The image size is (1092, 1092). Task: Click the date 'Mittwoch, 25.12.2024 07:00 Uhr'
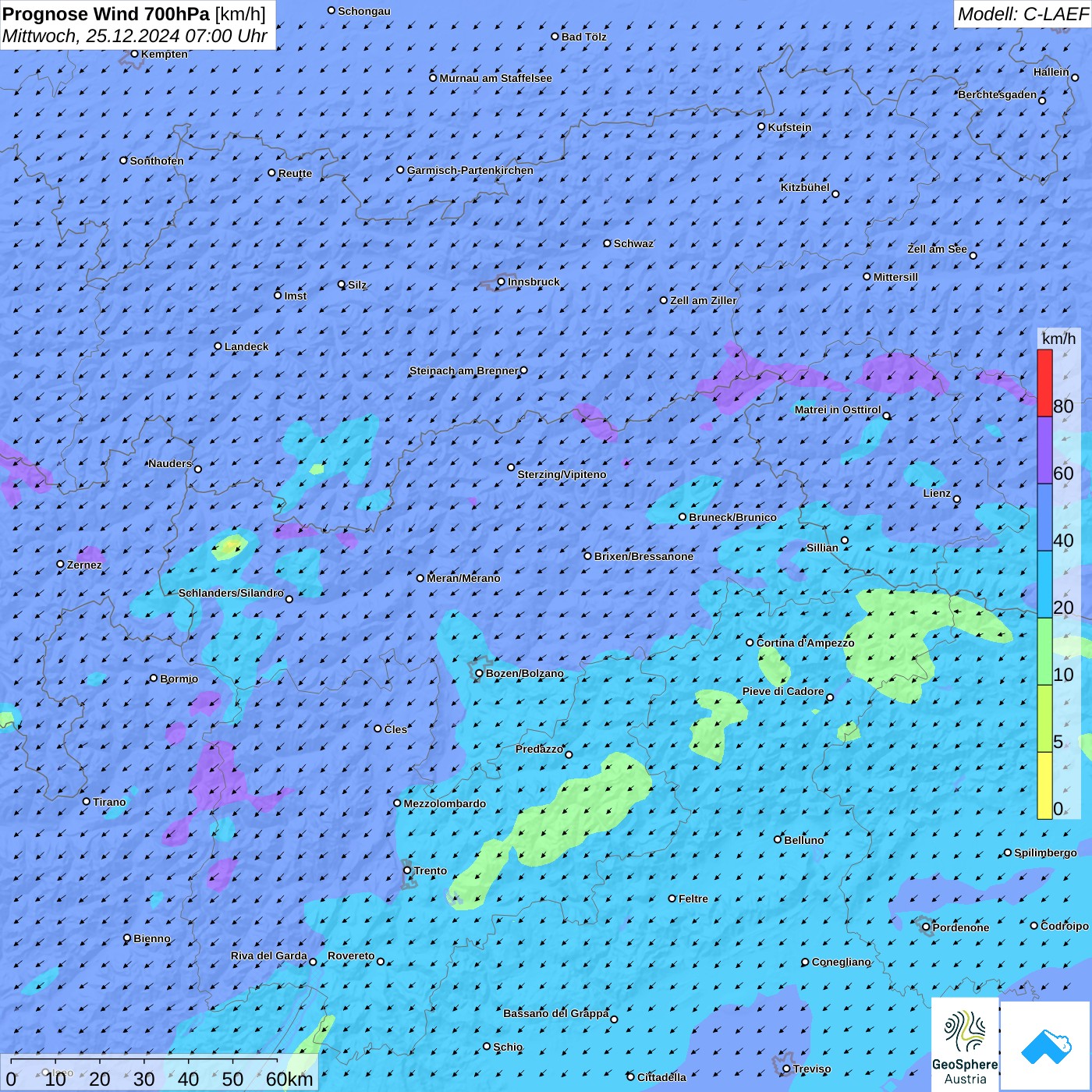(x=135, y=36)
